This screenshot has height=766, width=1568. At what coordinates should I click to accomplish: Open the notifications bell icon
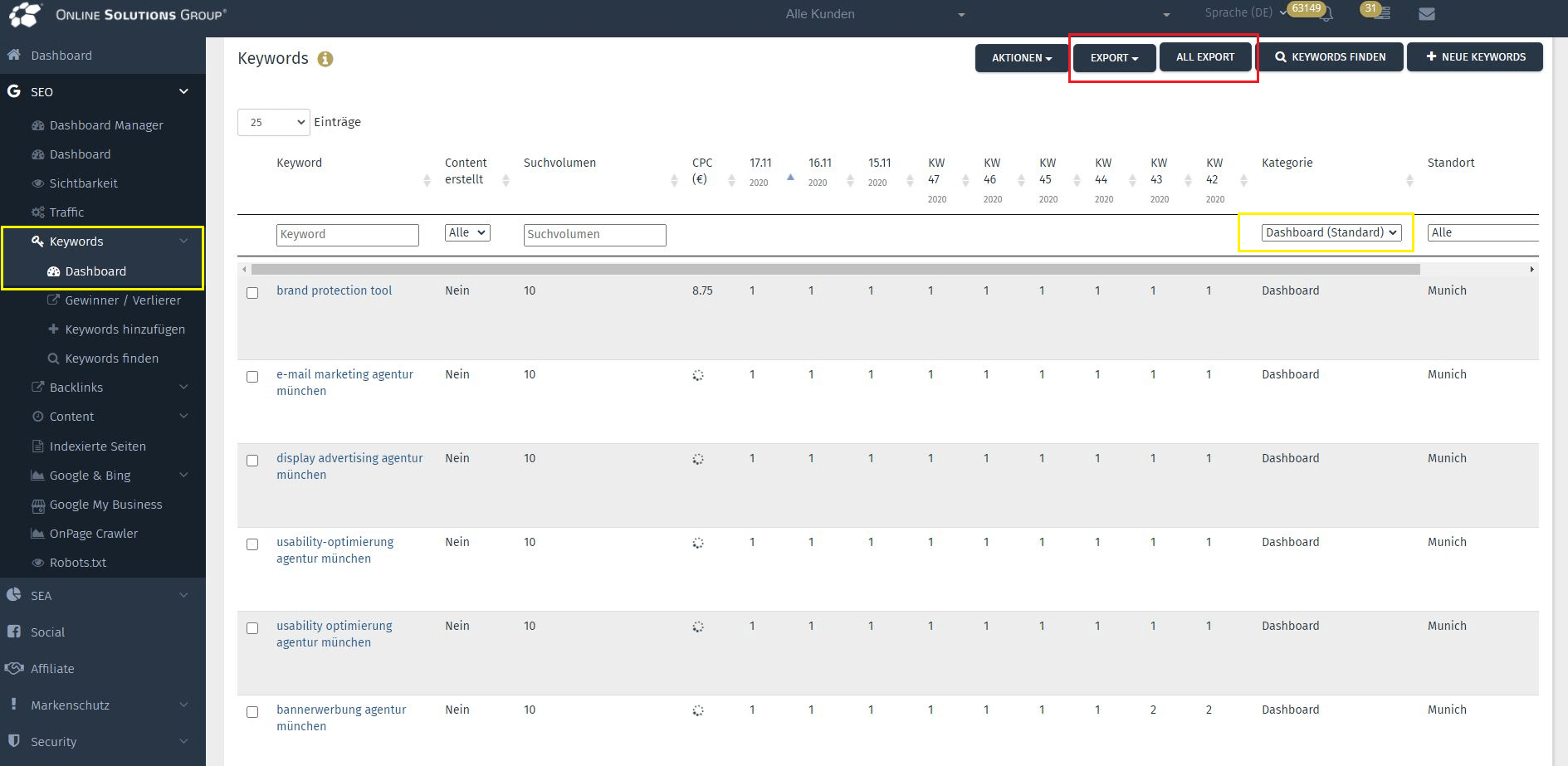(x=1326, y=14)
